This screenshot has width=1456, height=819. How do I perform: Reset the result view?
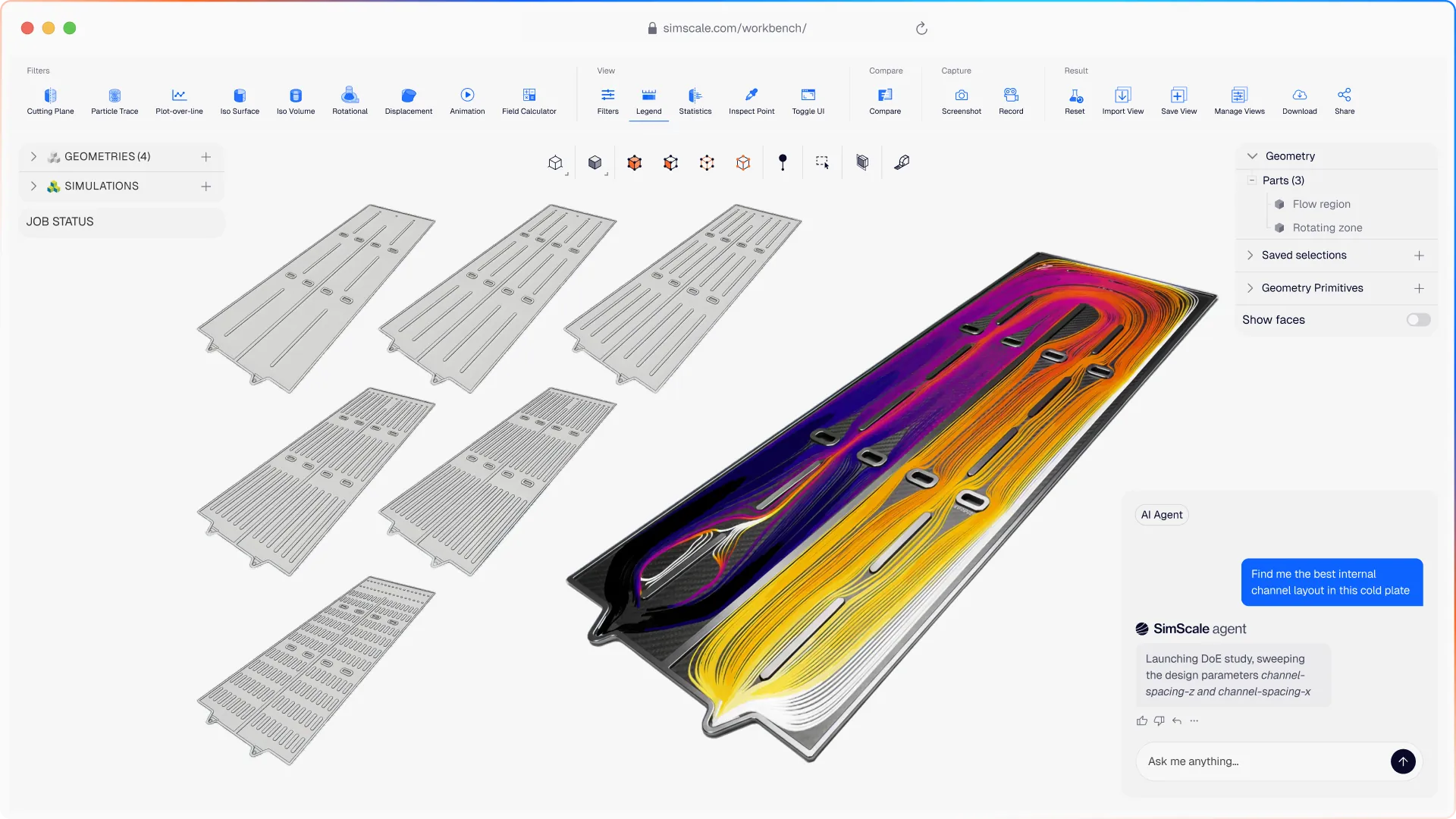pos(1075,101)
